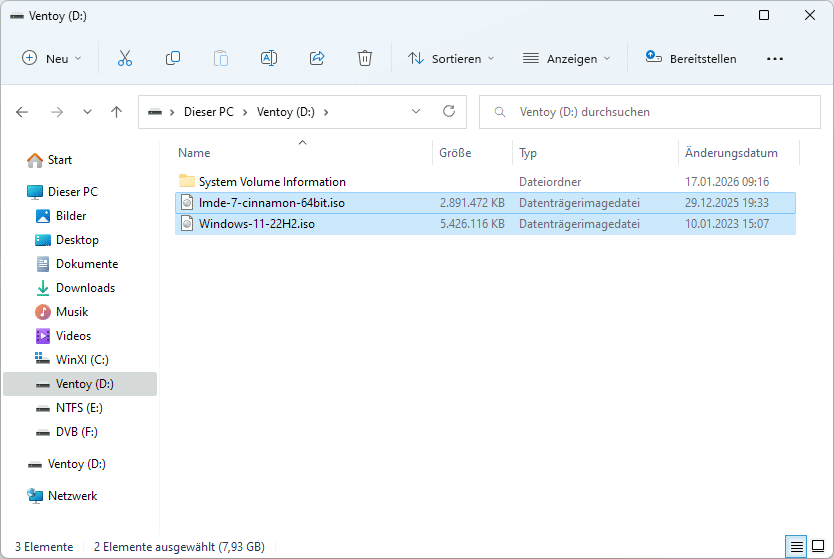Select Start in navigation pane
This screenshot has height=559, width=834.
tap(60, 160)
